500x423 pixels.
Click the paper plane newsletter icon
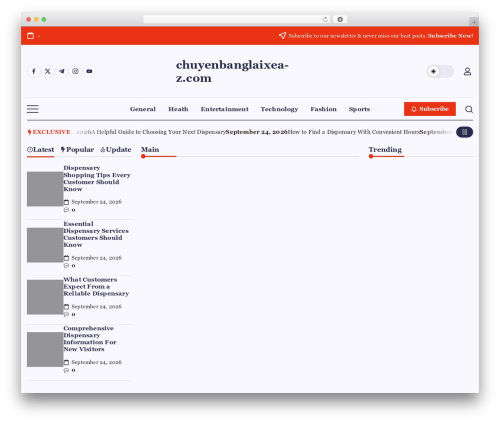282,35
